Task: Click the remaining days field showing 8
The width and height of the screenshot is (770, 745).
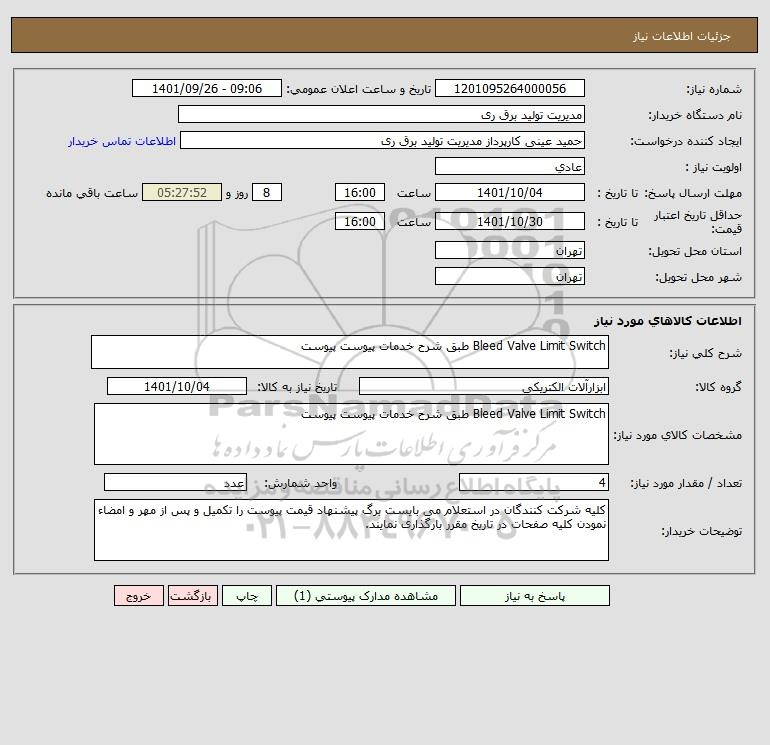Action: point(267,193)
